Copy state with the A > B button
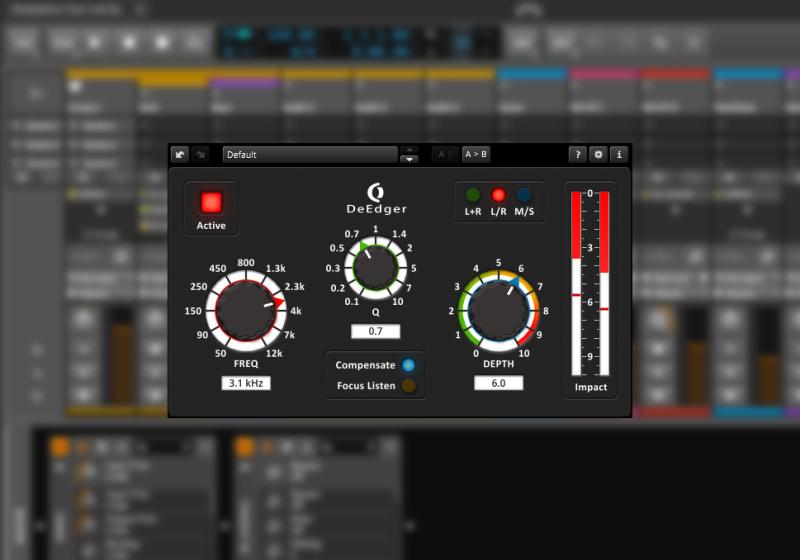The image size is (800, 560). 476,154
